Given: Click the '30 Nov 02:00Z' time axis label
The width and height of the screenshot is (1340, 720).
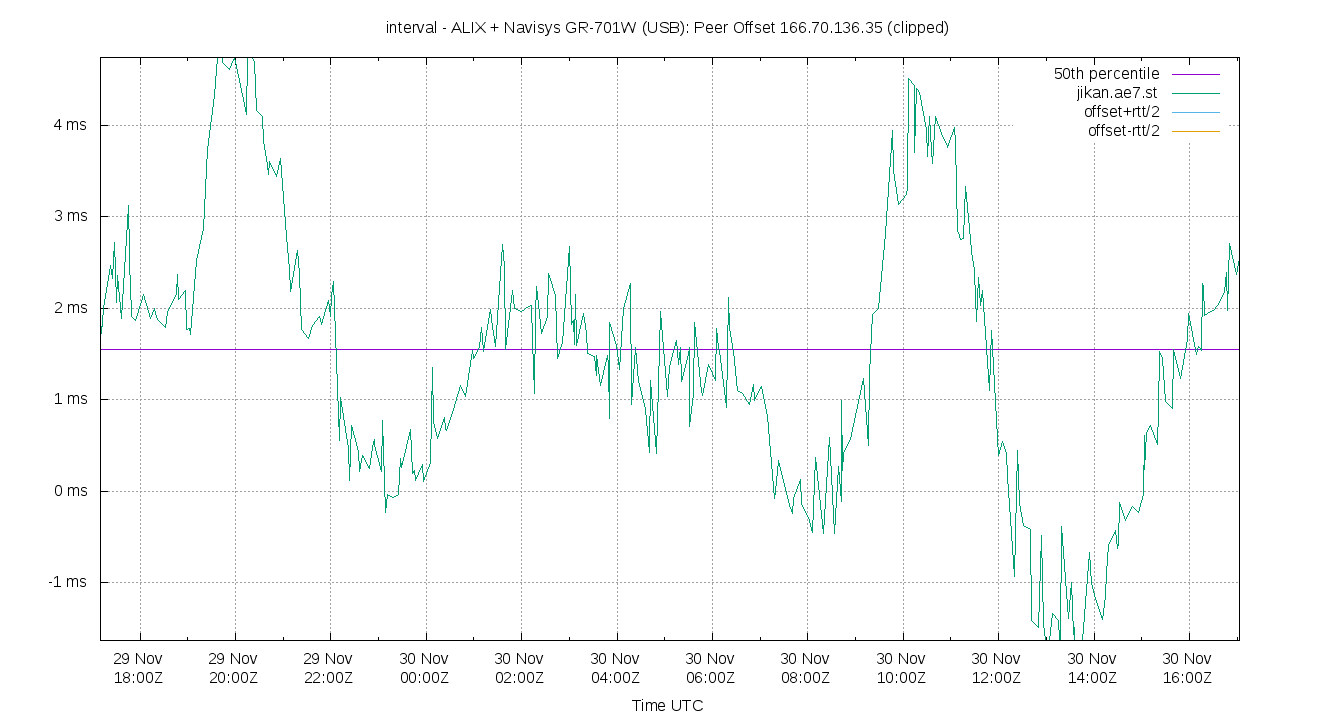Looking at the screenshot, I should 521,668.
